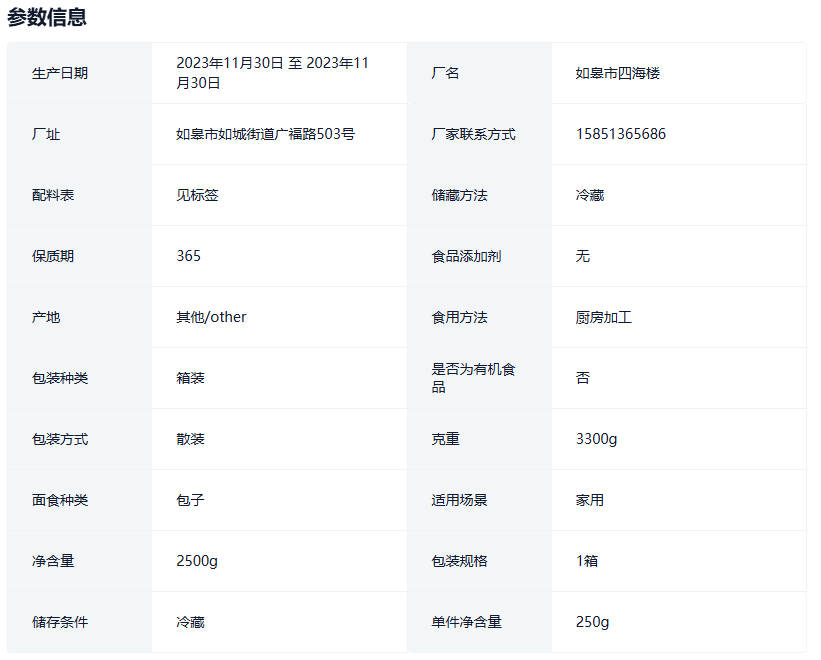Select the manufacturer name 如皋市四海楼
The width and height of the screenshot is (821, 660).
click(617, 73)
